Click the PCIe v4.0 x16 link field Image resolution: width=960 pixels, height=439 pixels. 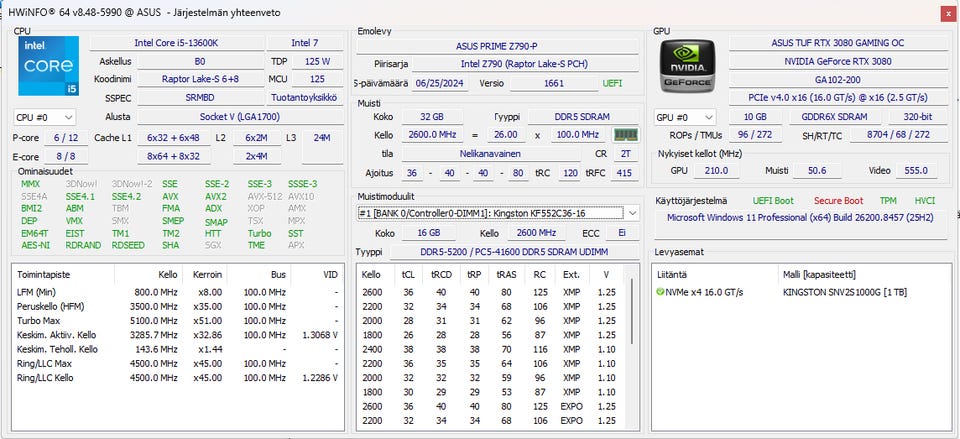[x=838, y=97]
